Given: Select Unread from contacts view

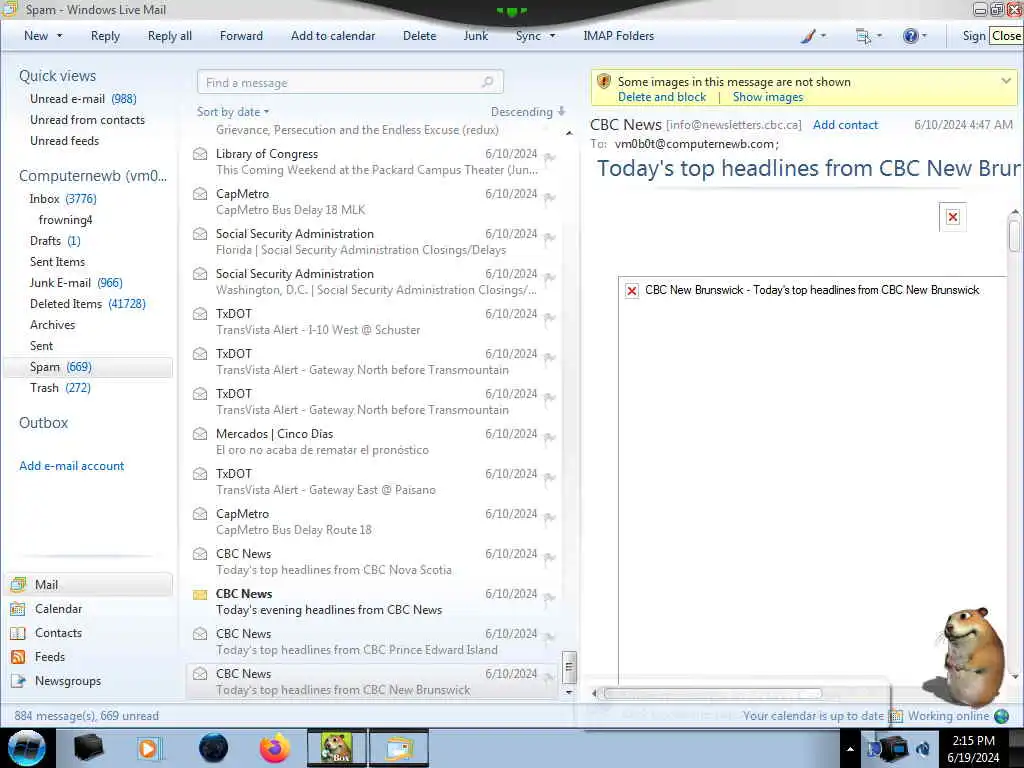Looking at the screenshot, I should tap(88, 120).
